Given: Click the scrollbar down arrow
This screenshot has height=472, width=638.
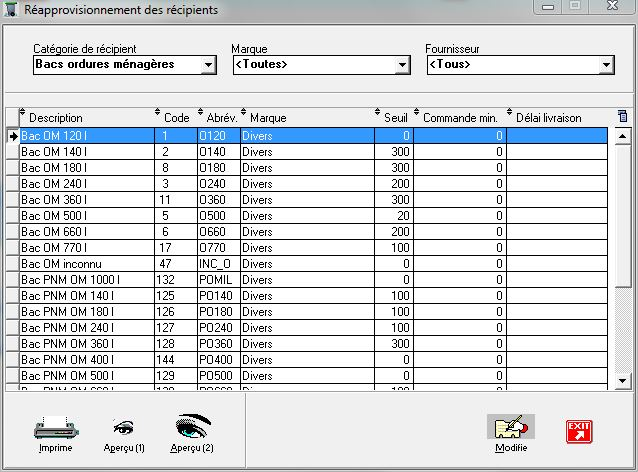Looking at the screenshot, I should click(x=623, y=380).
